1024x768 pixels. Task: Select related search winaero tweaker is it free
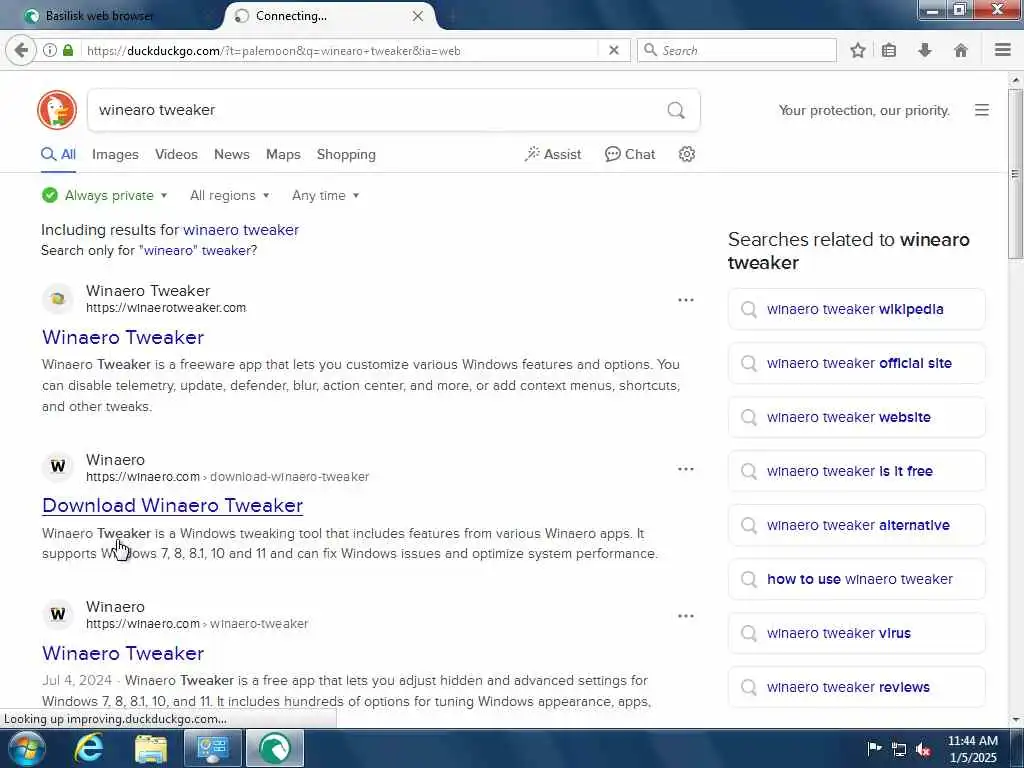tap(856, 471)
